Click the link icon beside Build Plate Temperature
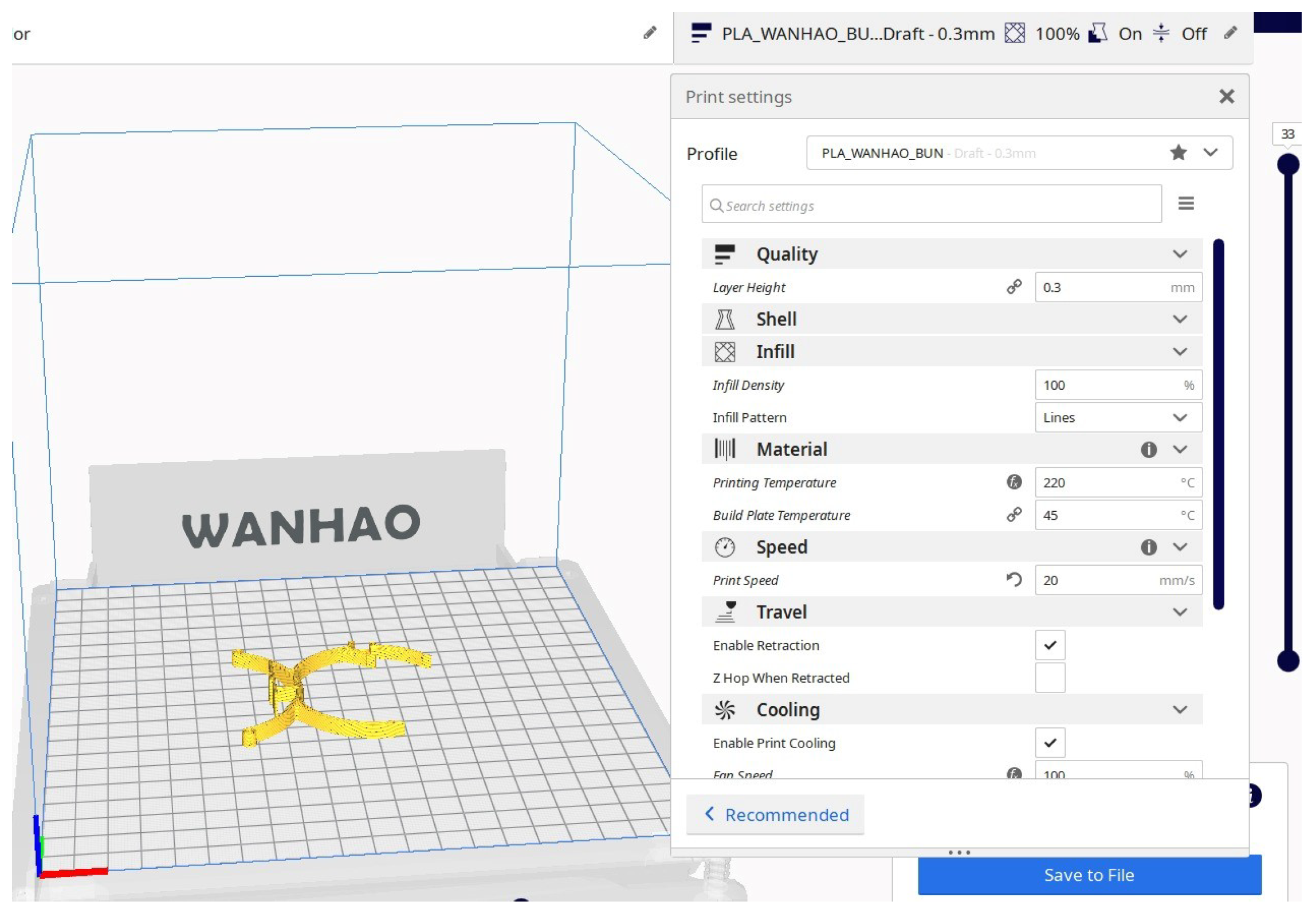 [x=1013, y=515]
